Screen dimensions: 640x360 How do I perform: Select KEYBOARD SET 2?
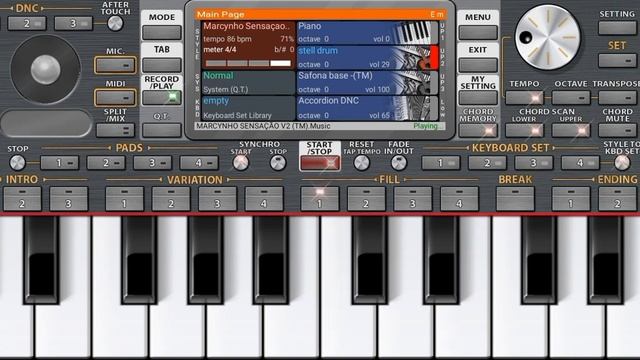[x=487, y=163]
